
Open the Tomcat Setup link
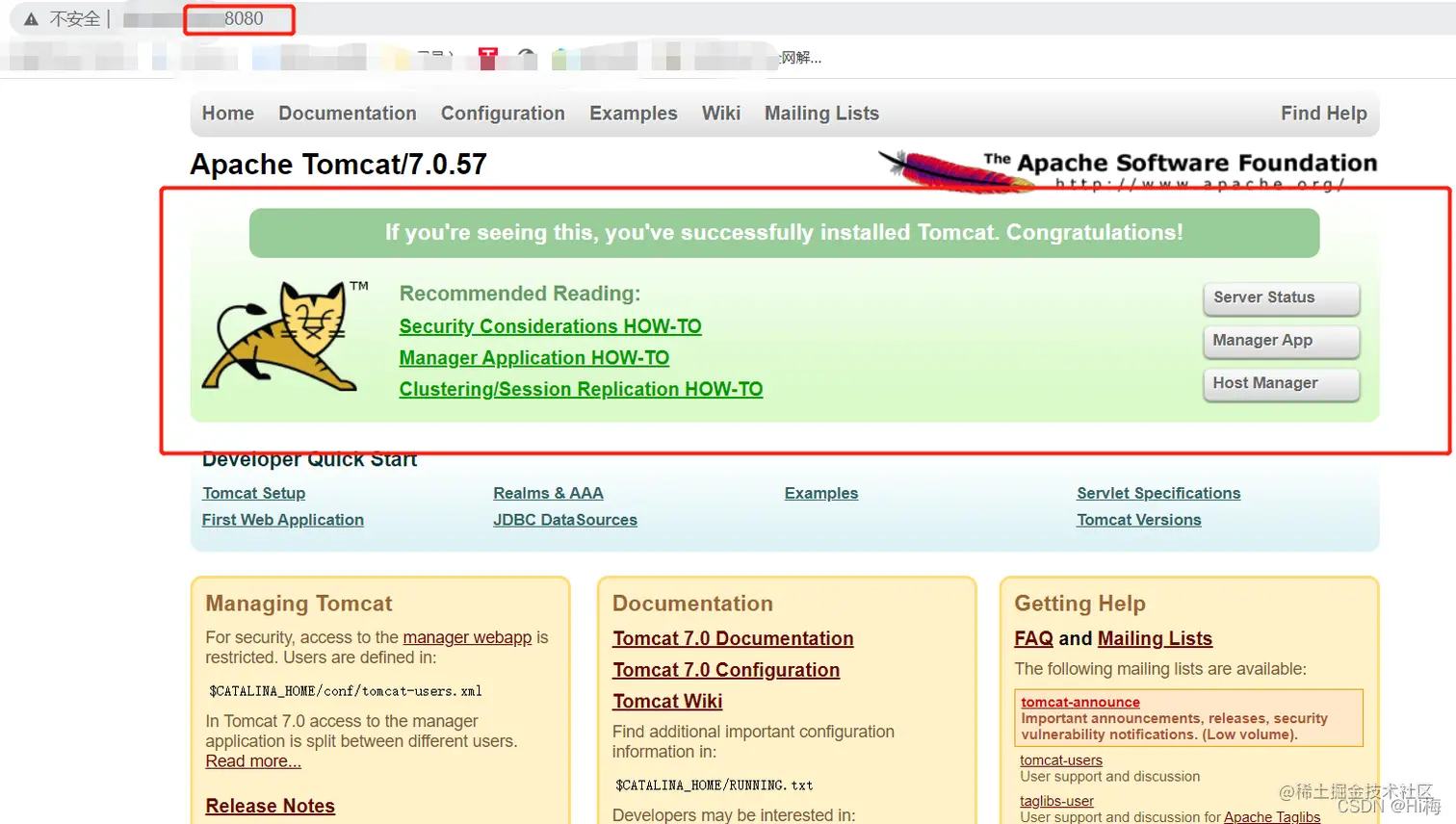[254, 493]
